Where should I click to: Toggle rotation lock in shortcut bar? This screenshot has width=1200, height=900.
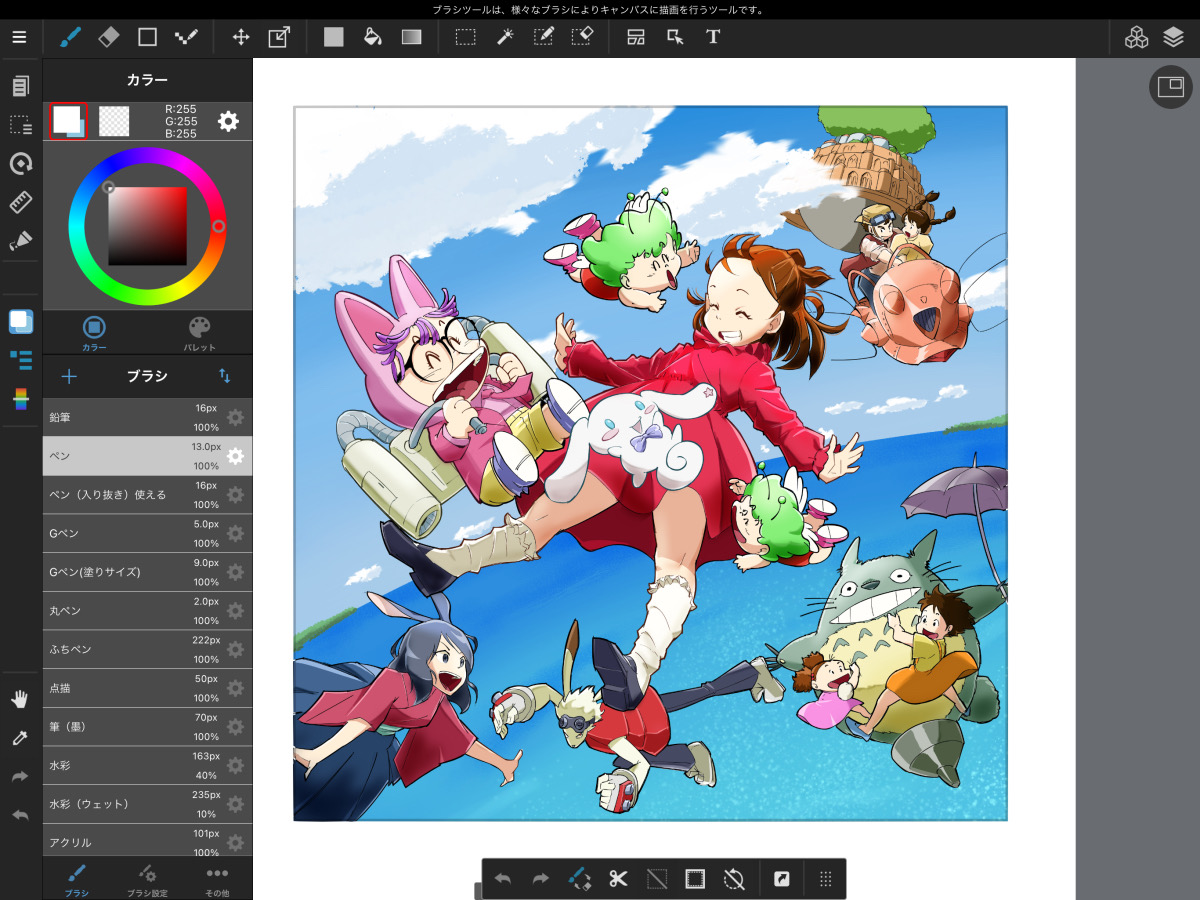click(734, 879)
